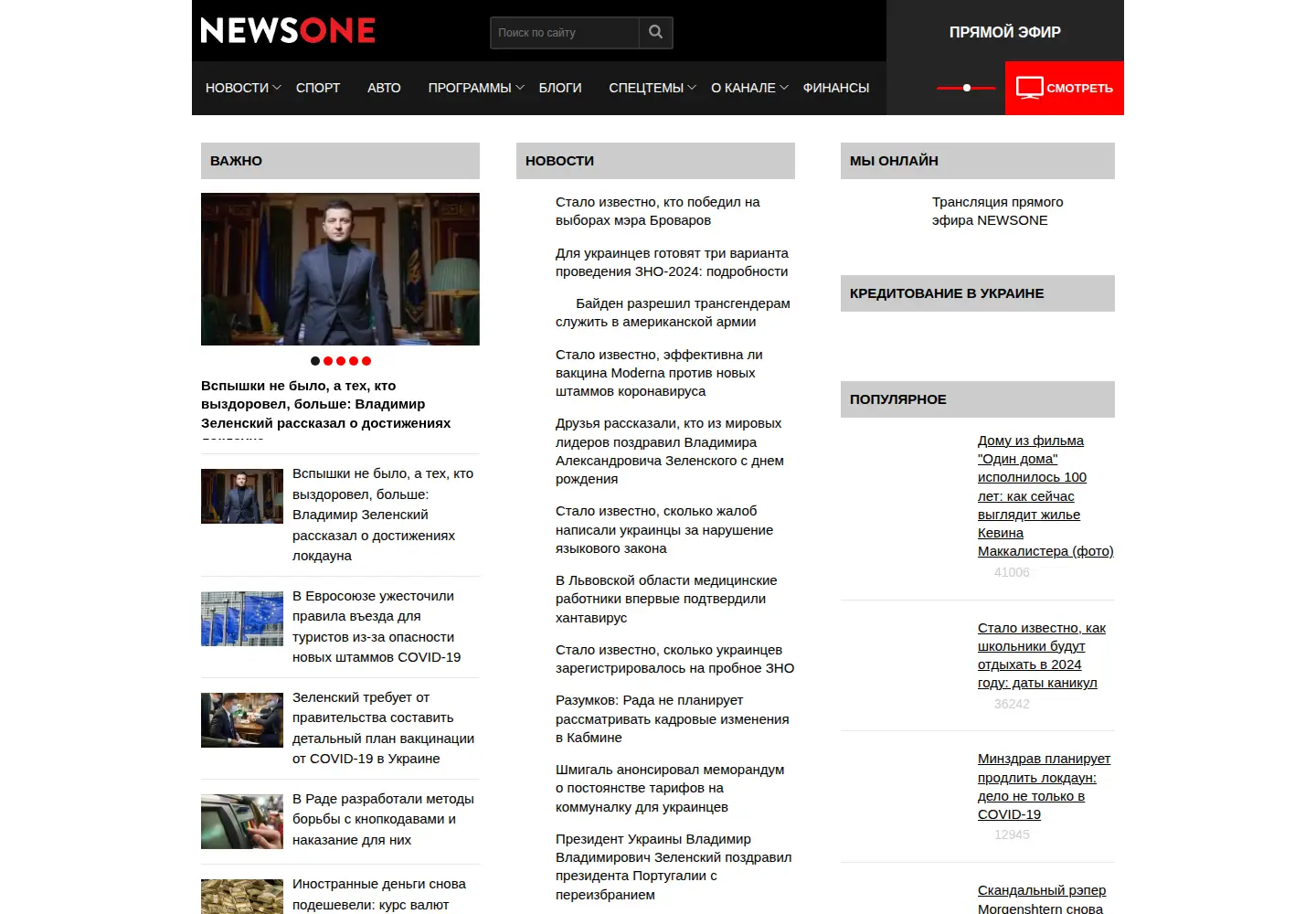Expand the СПЕЦТЕМЫ menu chevron
The width and height of the screenshot is (1316, 914).
[692, 88]
